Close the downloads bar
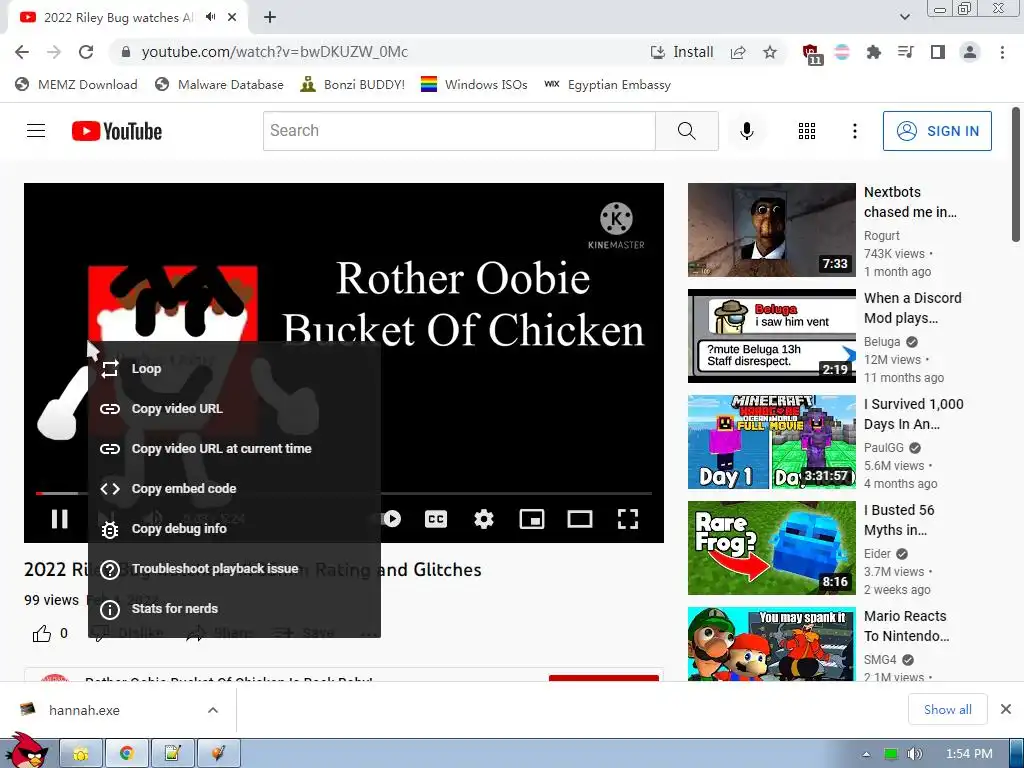The height and width of the screenshot is (768, 1024). (x=1006, y=709)
